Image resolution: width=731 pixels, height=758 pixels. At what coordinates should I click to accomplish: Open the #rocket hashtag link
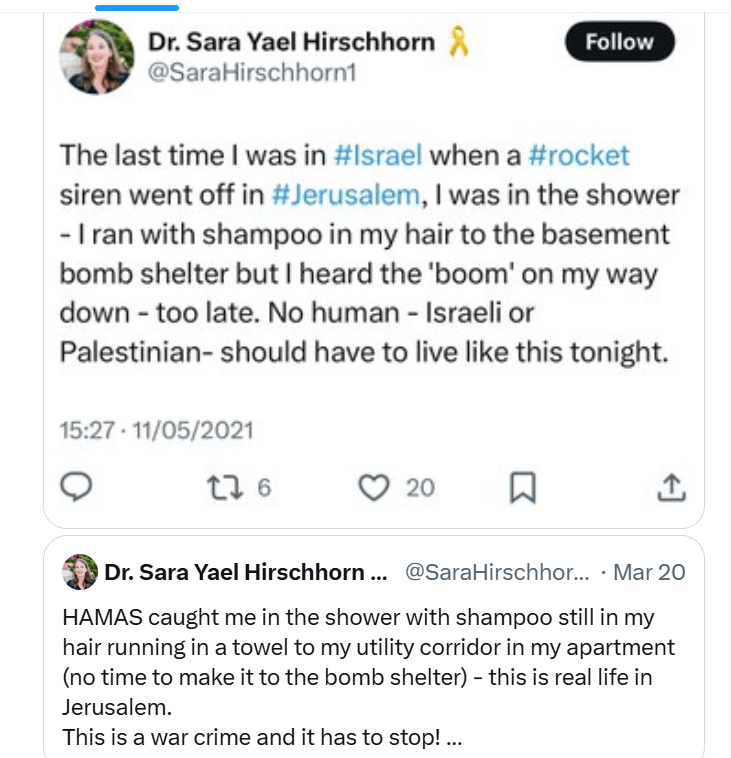click(x=579, y=155)
